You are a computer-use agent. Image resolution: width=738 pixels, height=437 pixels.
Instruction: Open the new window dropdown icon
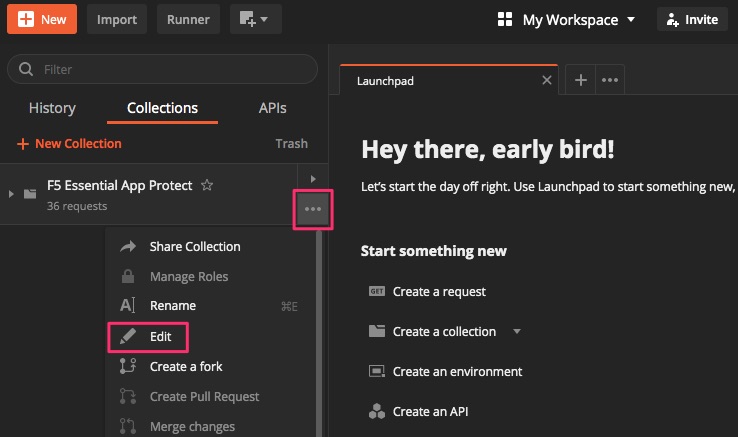tap(256, 19)
